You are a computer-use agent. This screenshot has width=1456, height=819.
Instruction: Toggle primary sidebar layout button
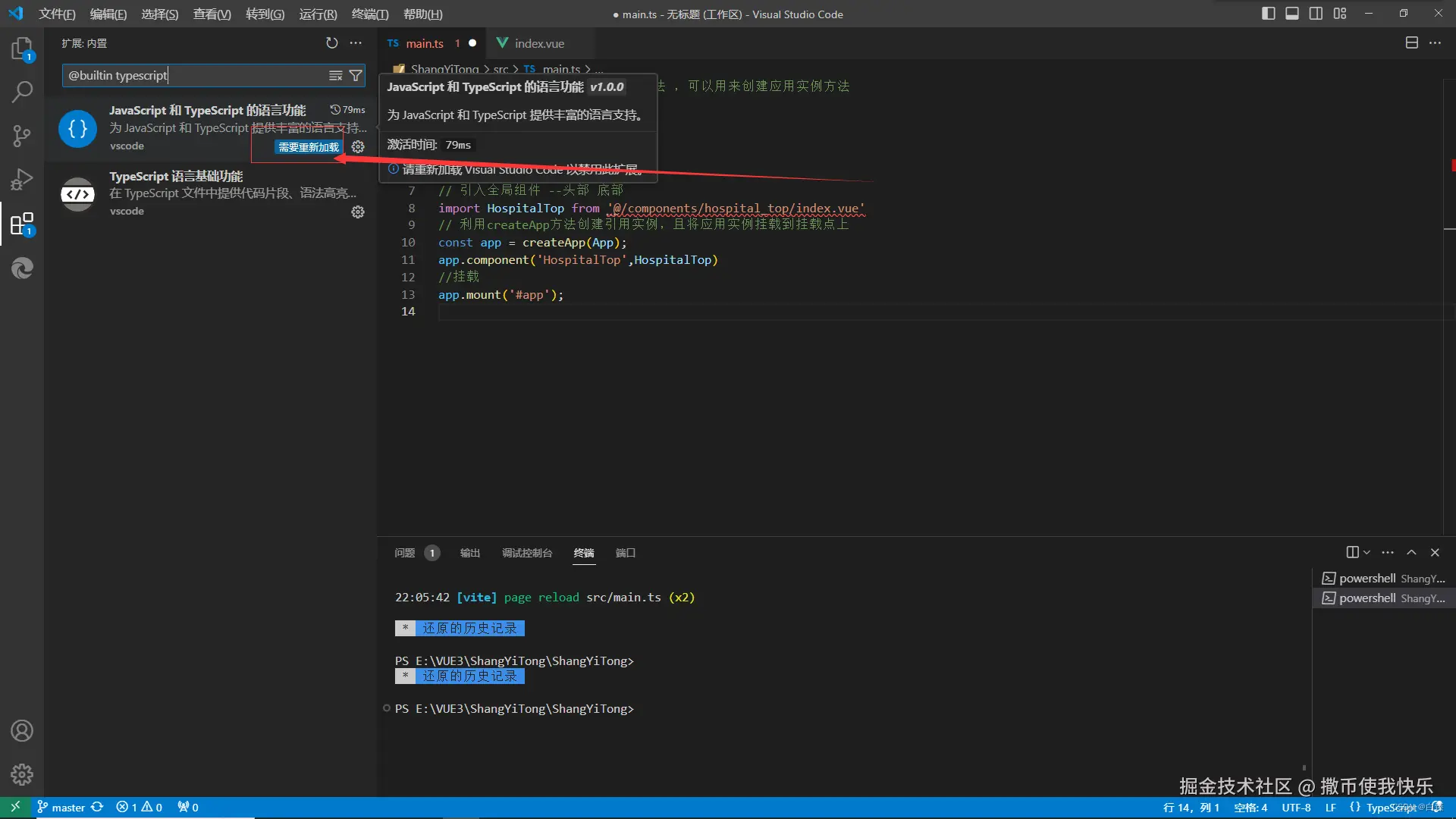click(x=1268, y=14)
